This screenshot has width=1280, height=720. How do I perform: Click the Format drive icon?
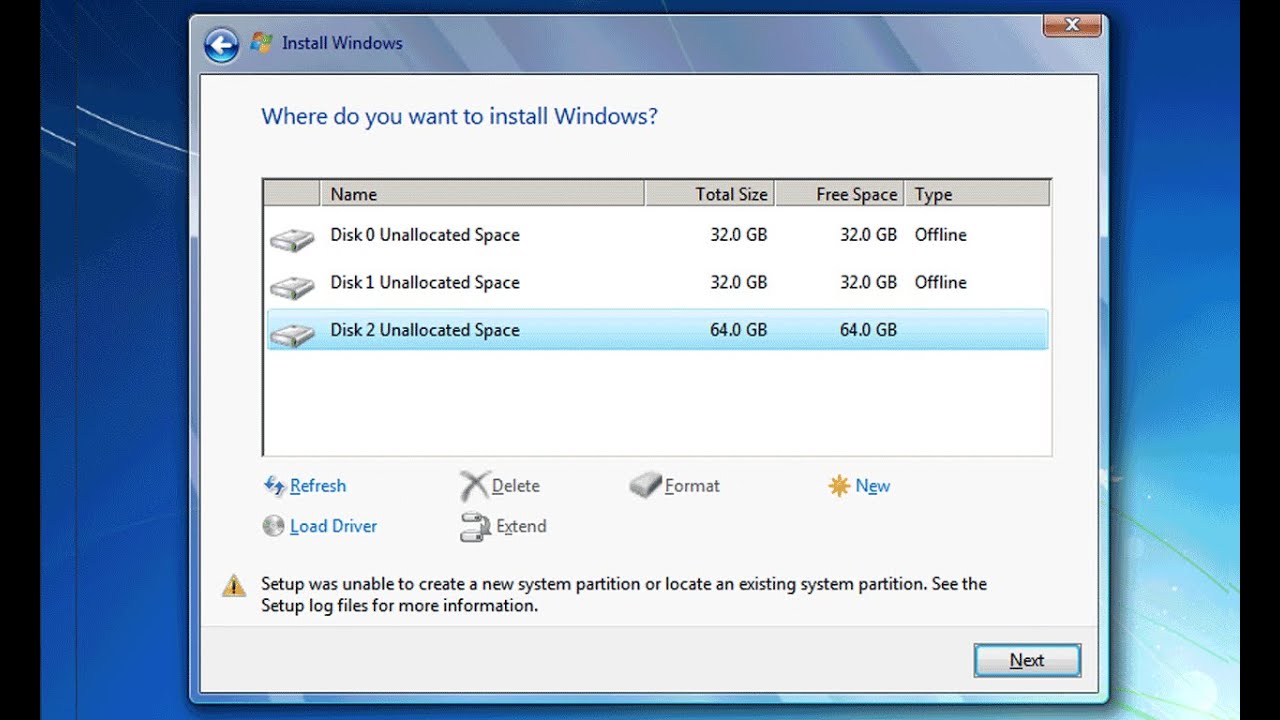point(646,486)
